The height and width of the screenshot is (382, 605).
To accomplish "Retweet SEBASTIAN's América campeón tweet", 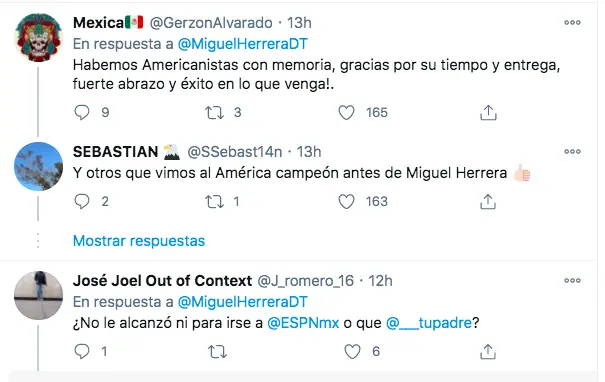I will click(x=214, y=201).
